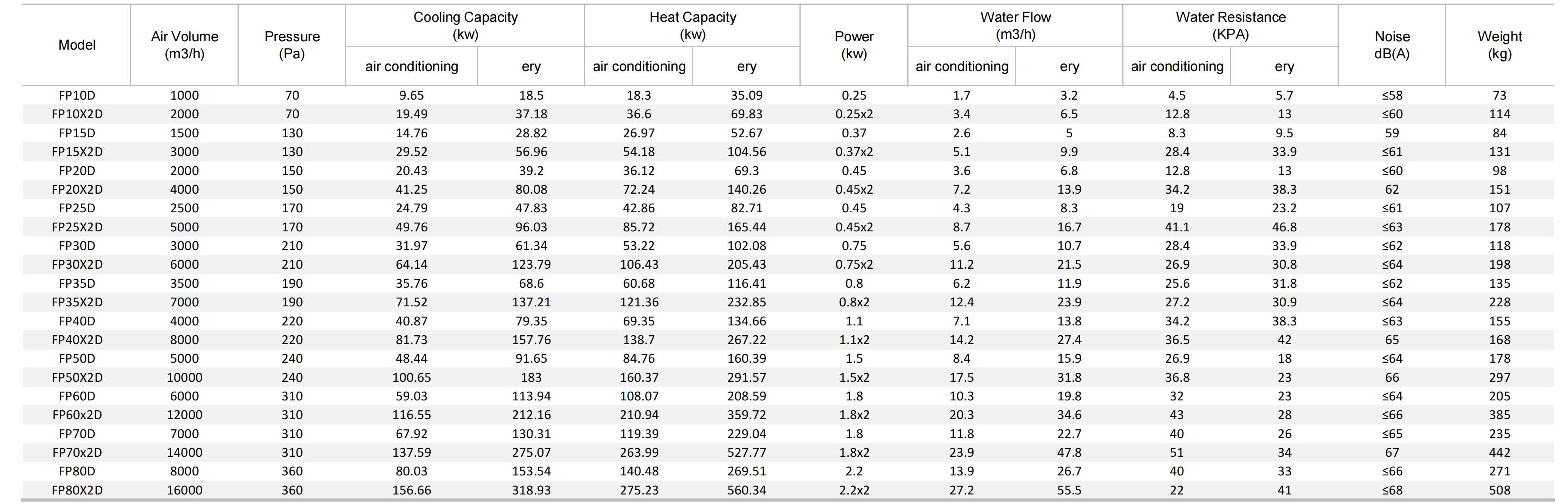Click the Weight (kg) column header
The image size is (1568, 504).
[x=1499, y=45]
